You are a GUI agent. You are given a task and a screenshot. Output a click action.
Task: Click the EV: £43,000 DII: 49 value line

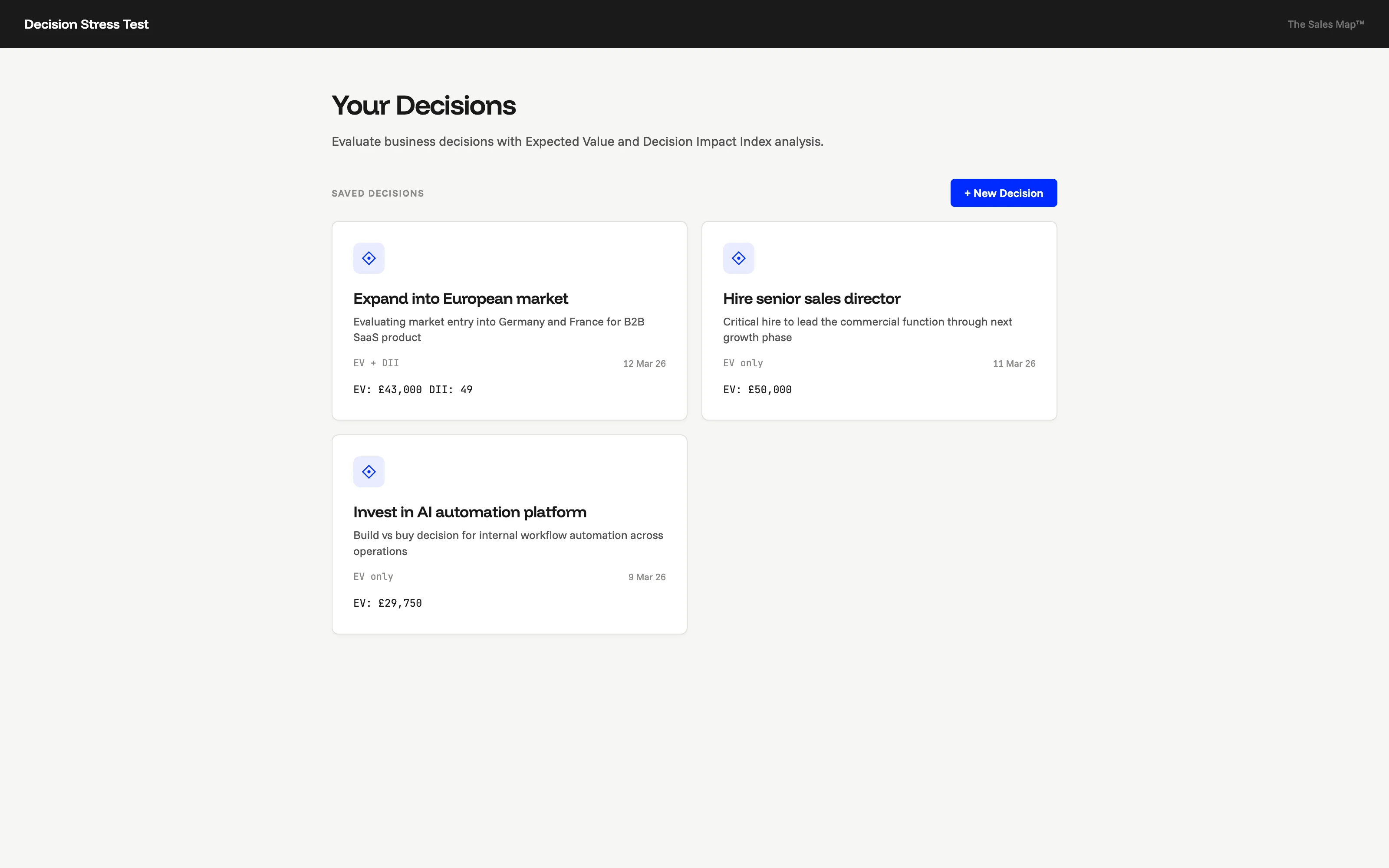tap(413, 389)
